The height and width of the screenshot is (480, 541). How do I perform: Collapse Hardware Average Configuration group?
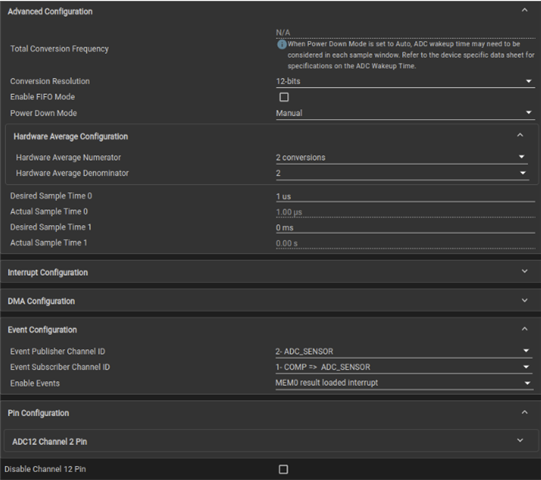point(520,135)
